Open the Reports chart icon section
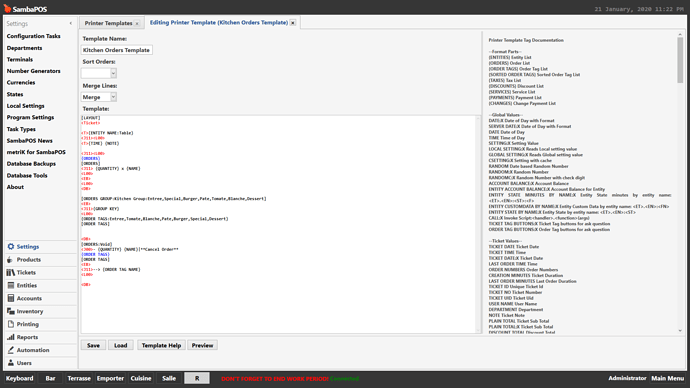 [x=11, y=337]
